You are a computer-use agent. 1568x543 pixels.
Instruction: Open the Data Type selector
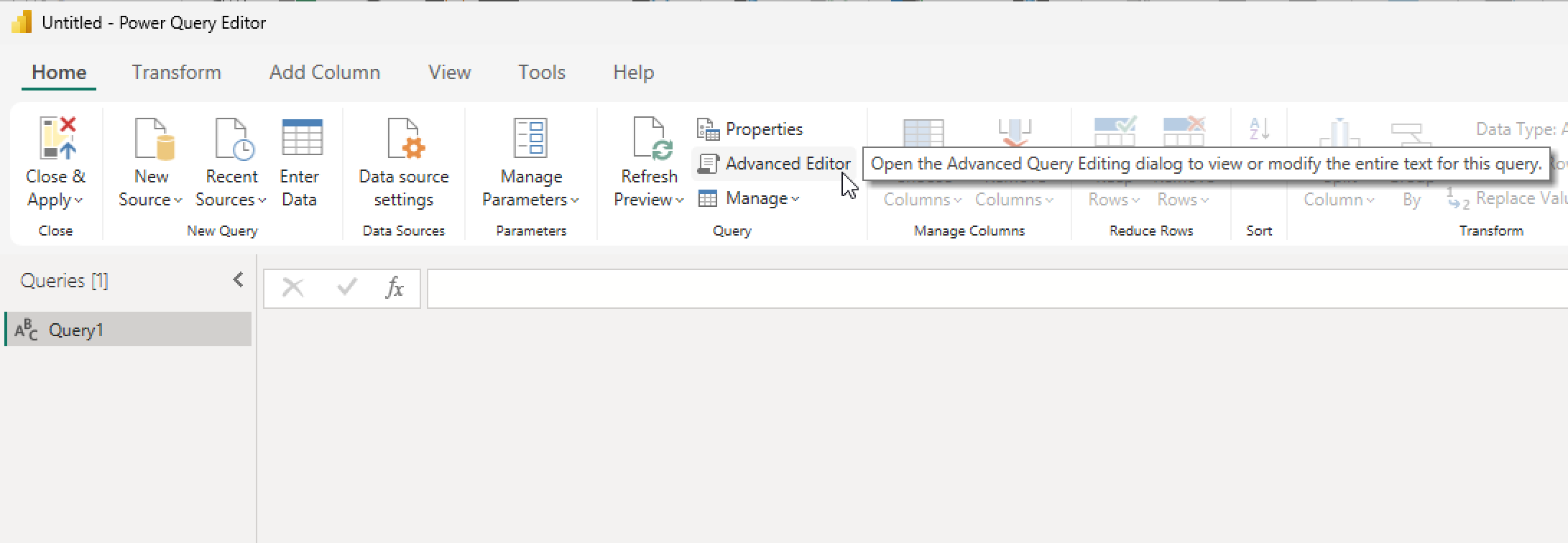coord(1521,129)
